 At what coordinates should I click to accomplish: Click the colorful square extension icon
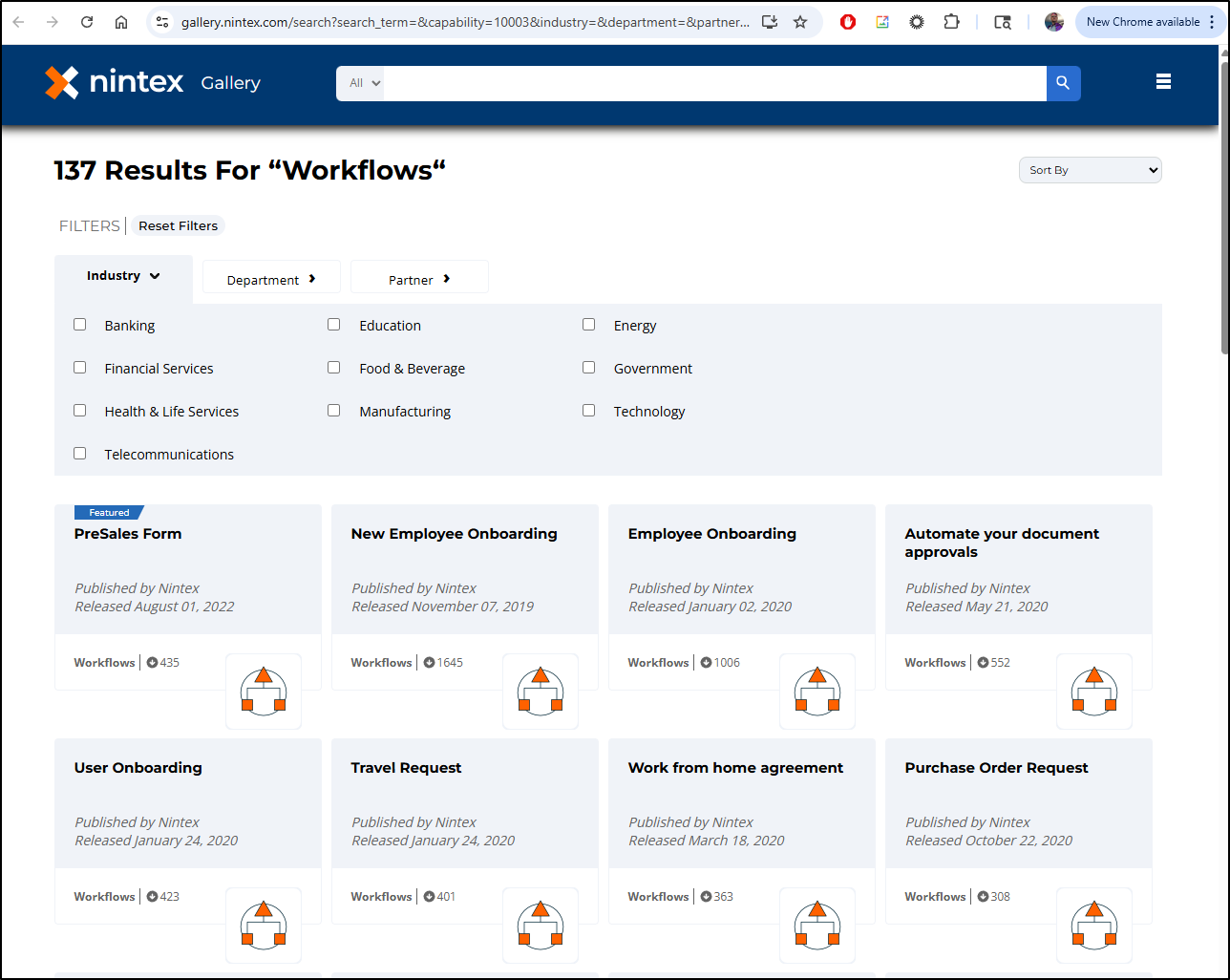pos(882,22)
